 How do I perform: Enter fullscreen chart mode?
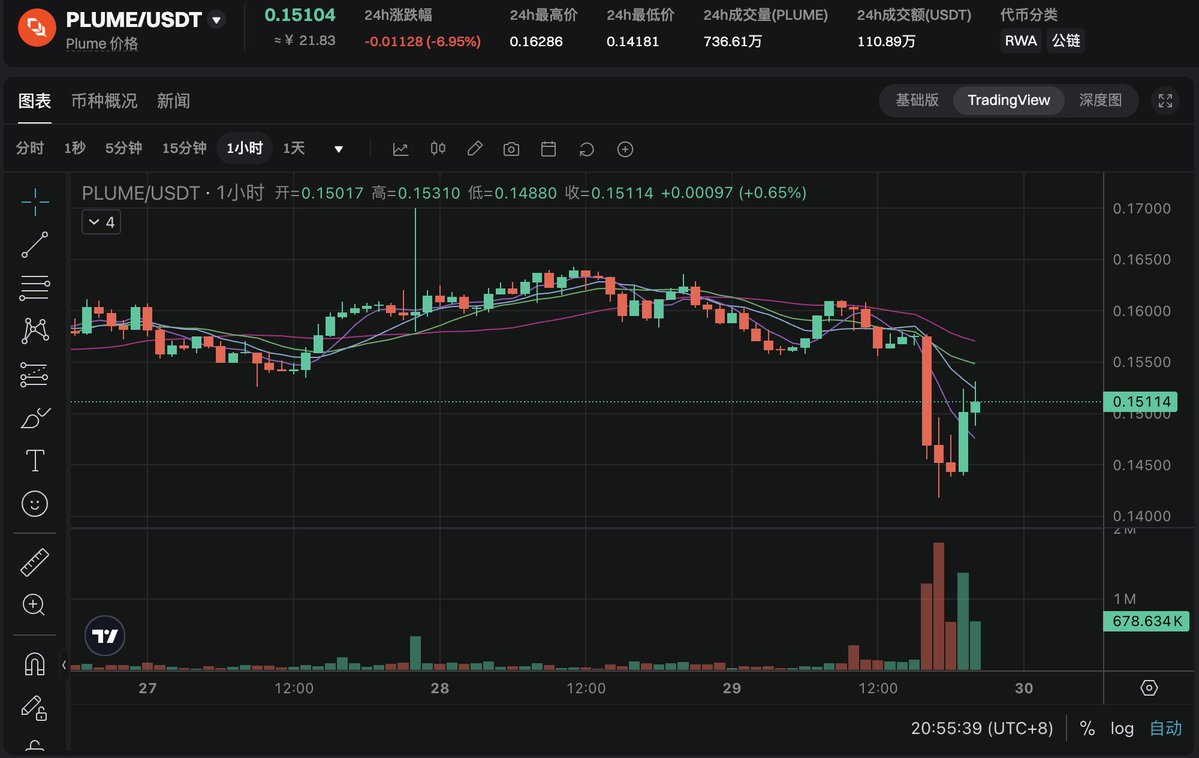tap(1165, 100)
